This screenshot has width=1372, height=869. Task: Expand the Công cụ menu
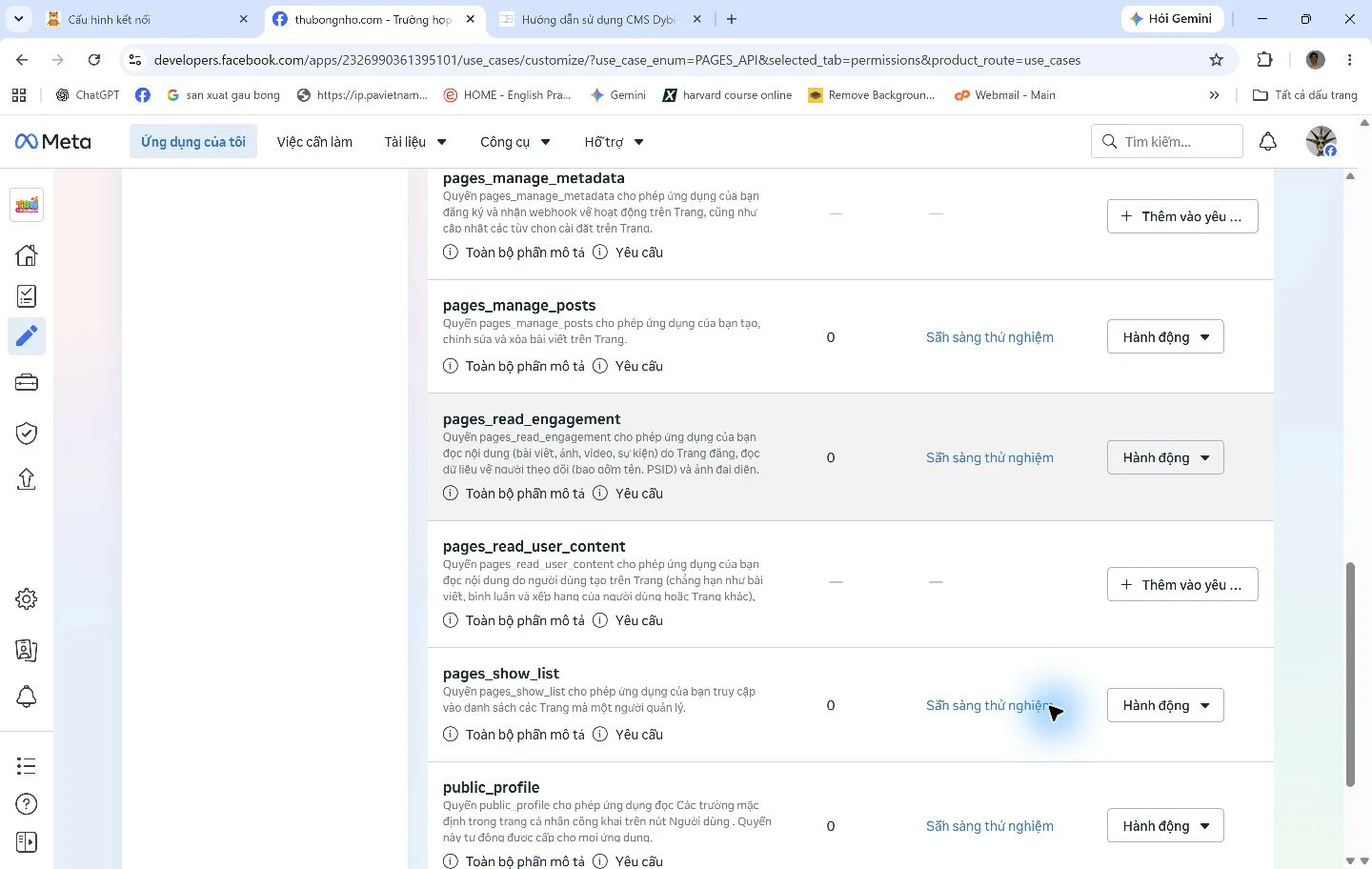pyautogui.click(x=515, y=142)
